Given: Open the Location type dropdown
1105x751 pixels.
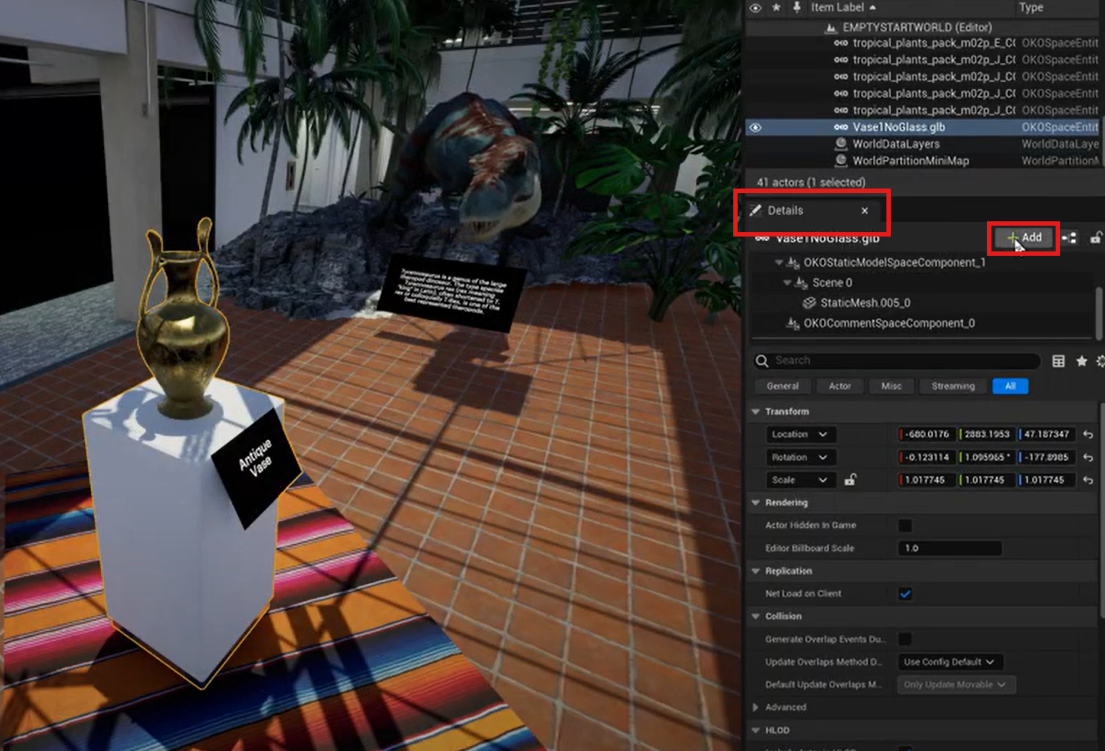Looking at the screenshot, I should pyautogui.click(x=800, y=435).
